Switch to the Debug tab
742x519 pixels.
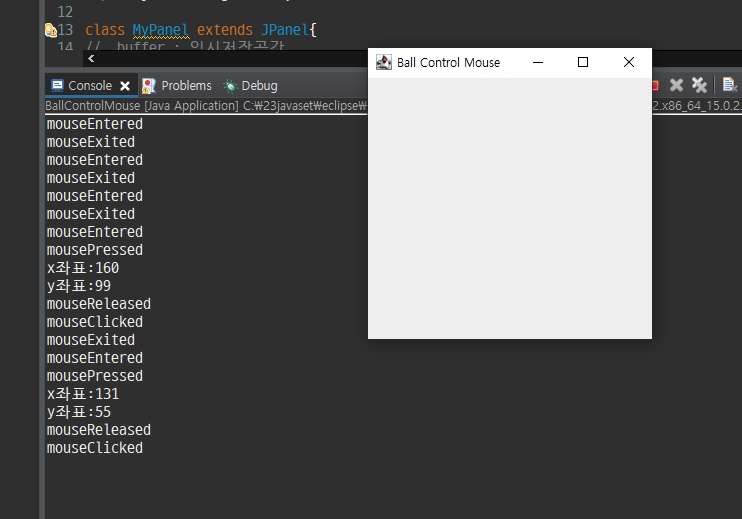pyautogui.click(x=259, y=86)
